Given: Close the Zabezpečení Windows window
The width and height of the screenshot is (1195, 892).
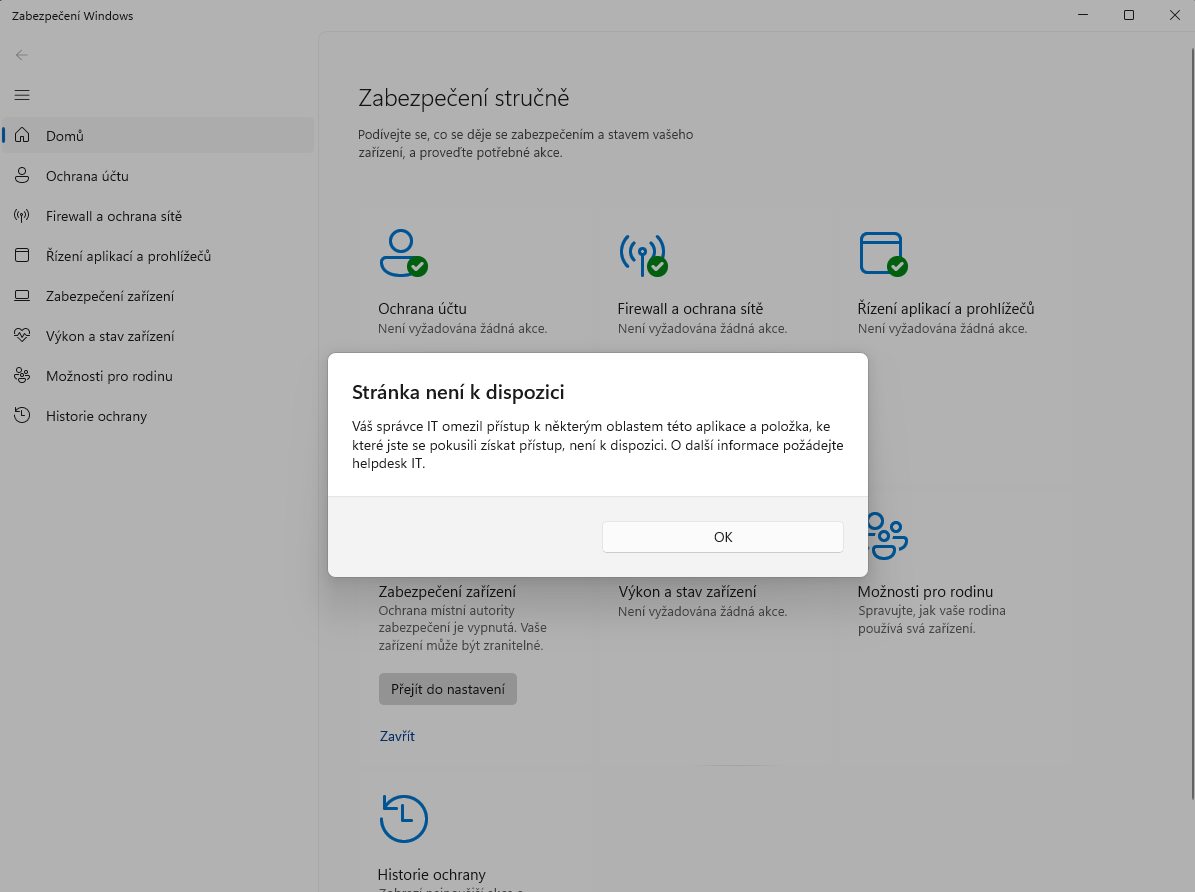Looking at the screenshot, I should [x=1174, y=15].
